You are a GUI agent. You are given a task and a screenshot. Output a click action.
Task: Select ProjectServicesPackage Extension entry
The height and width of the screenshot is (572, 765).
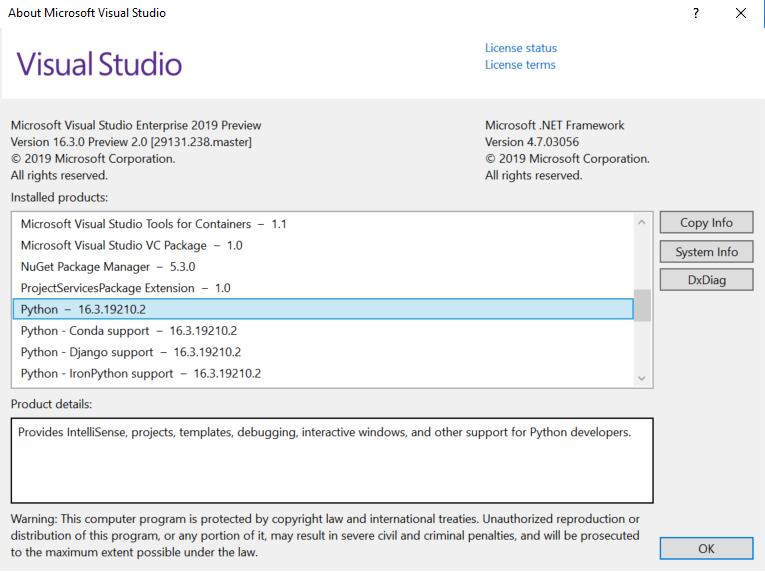(323, 288)
